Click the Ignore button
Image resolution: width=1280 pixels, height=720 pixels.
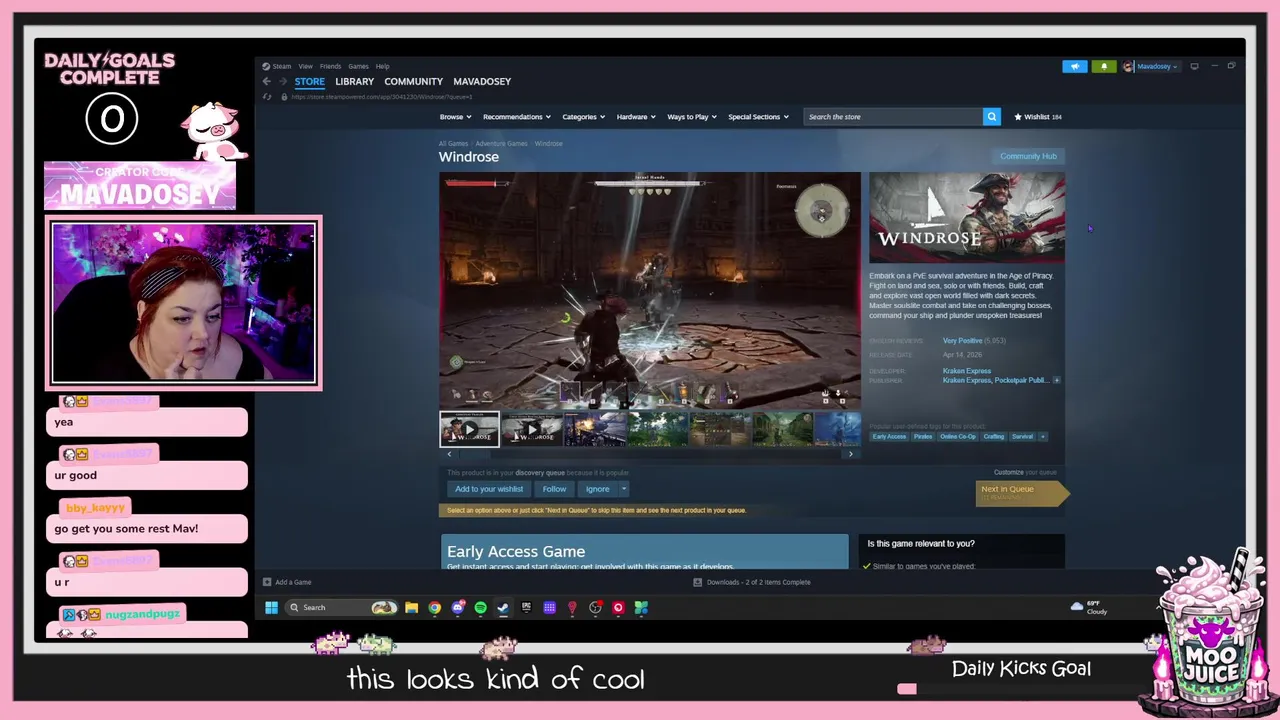click(597, 489)
